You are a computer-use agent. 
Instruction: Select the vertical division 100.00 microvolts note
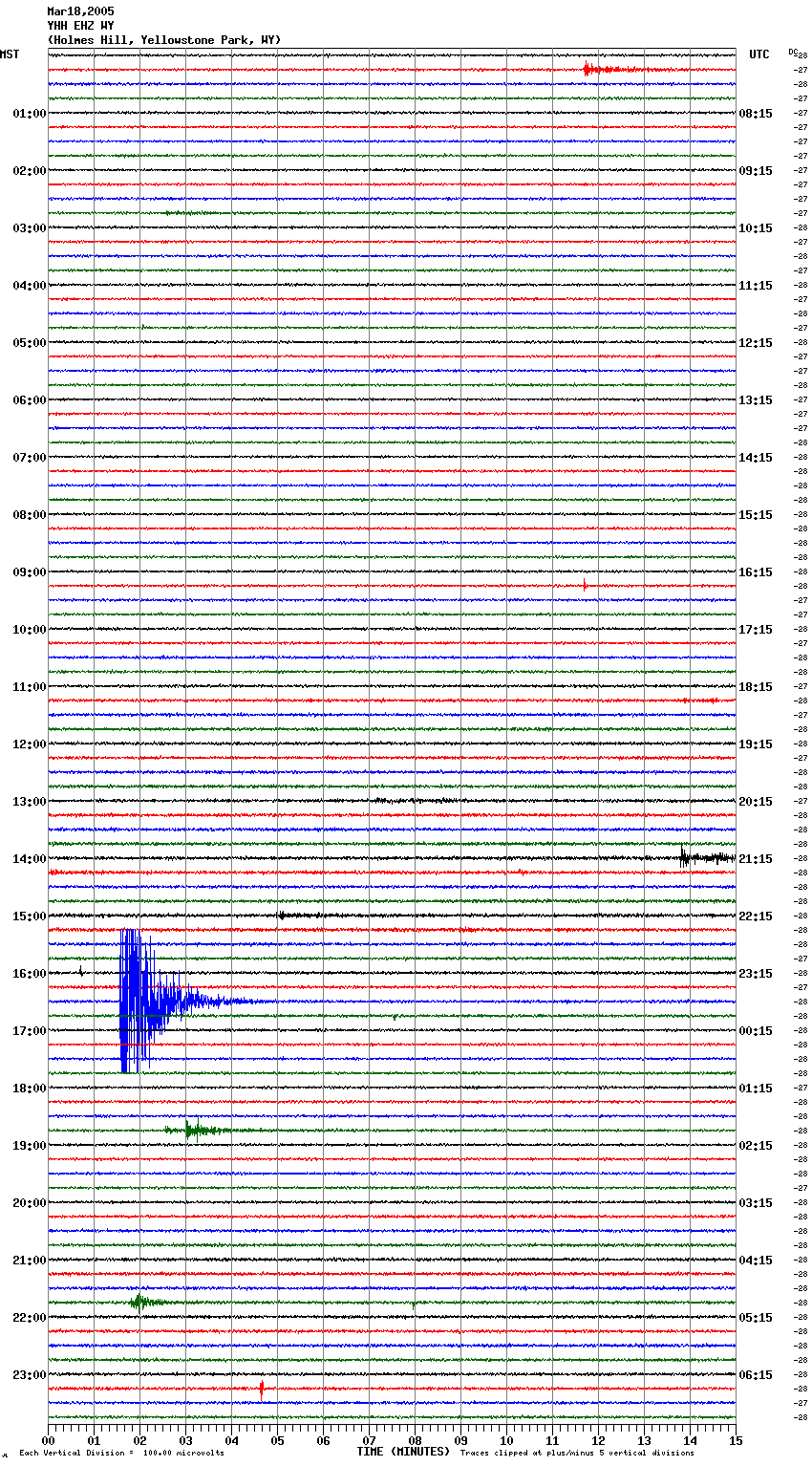click(x=122, y=1453)
